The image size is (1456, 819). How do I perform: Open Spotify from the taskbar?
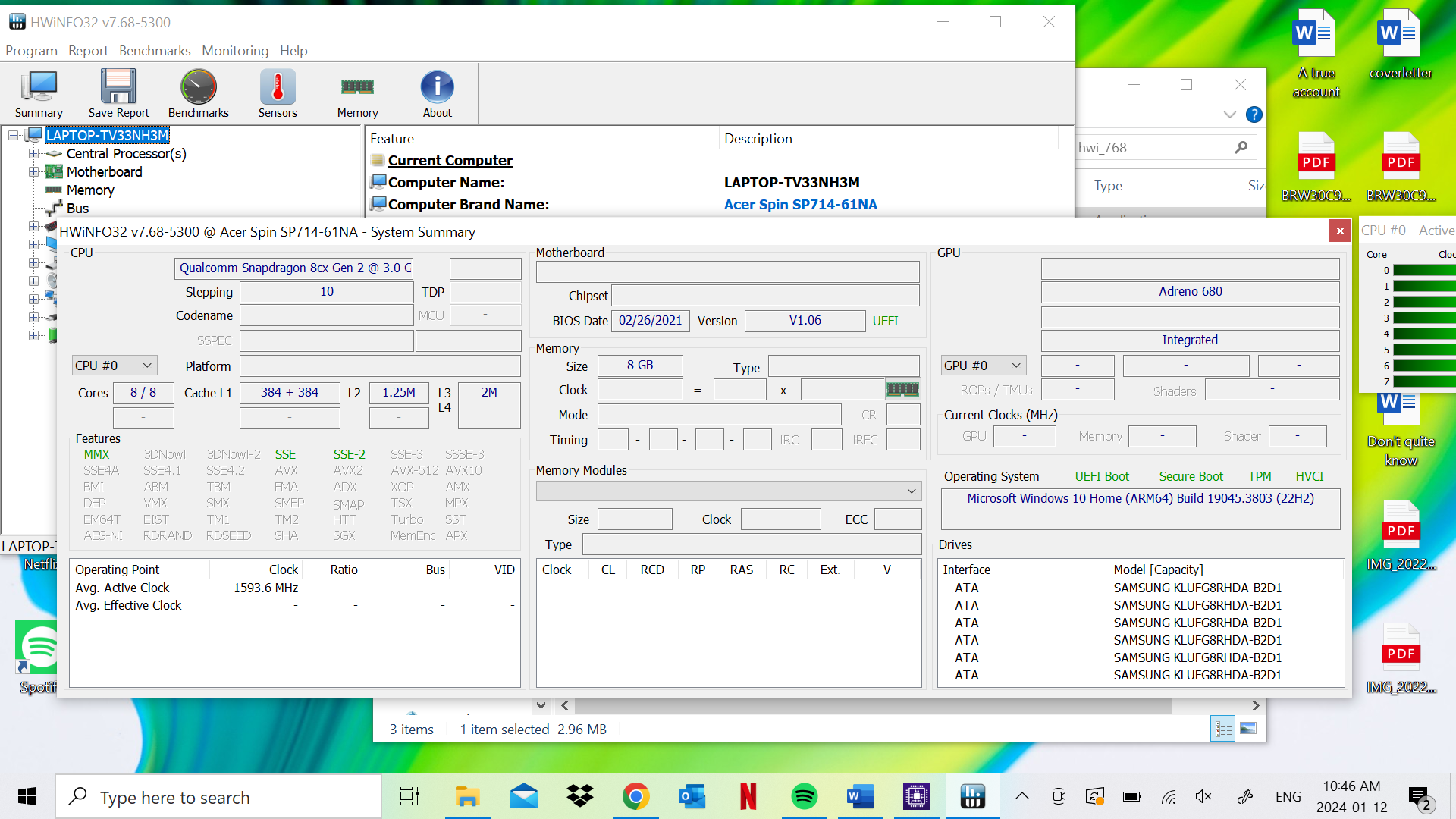(804, 796)
